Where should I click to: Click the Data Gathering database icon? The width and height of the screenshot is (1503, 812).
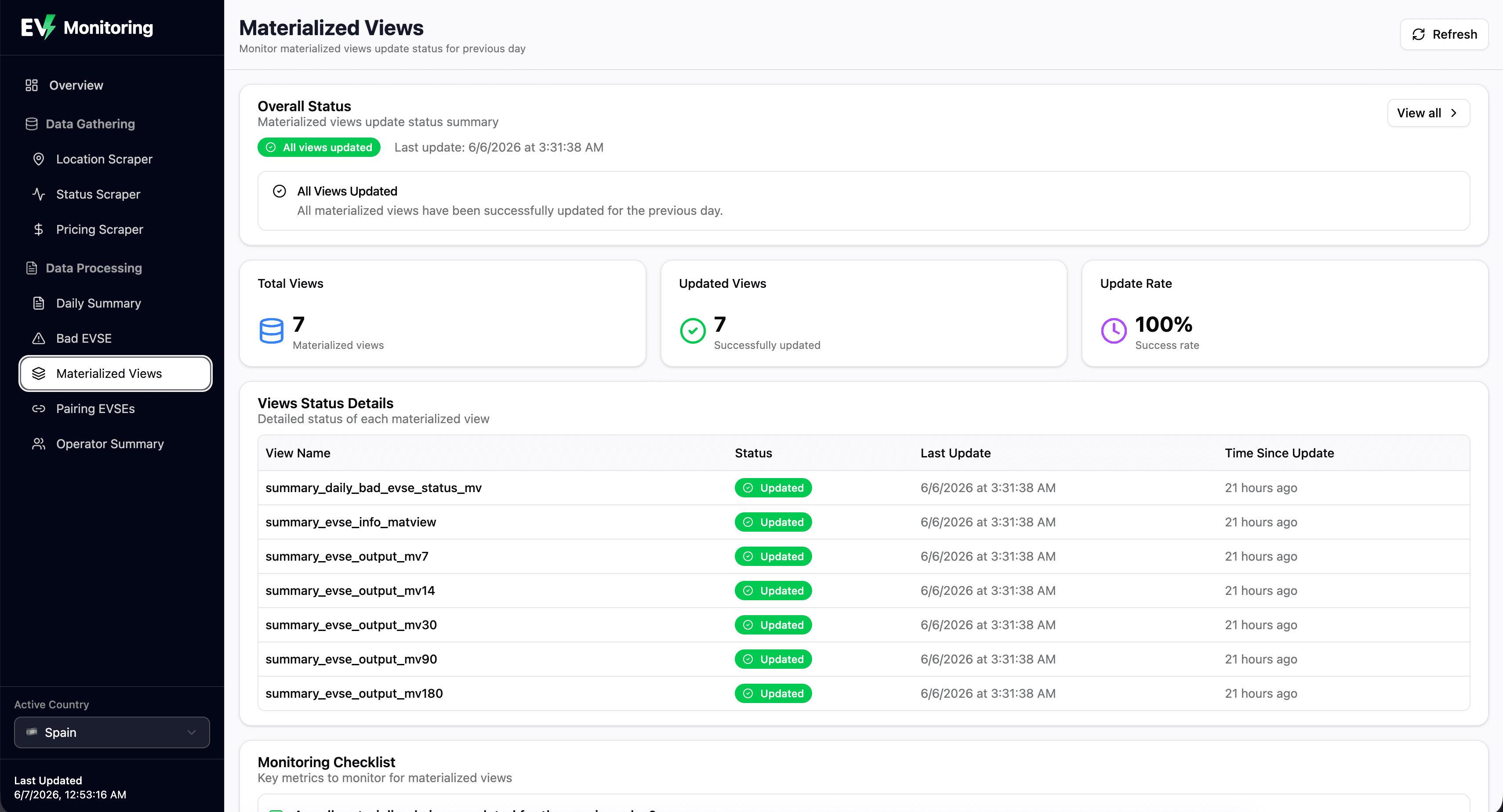[x=32, y=123]
